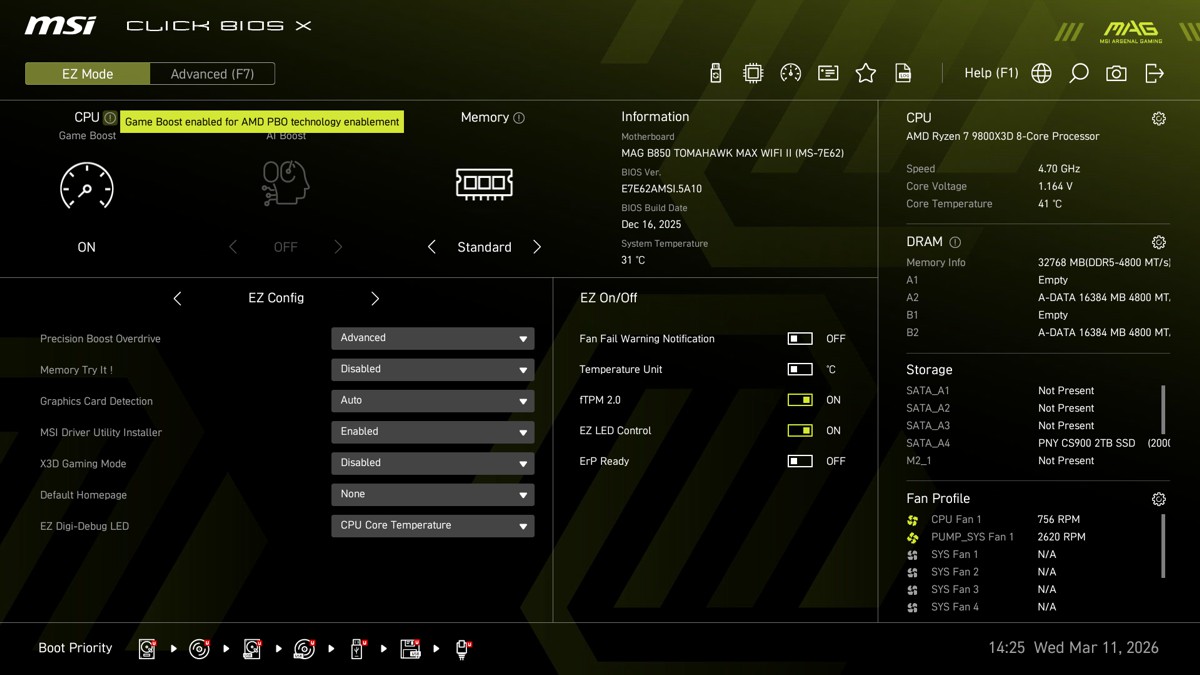Open the search magnifier icon
The image size is (1200, 675).
click(1079, 73)
